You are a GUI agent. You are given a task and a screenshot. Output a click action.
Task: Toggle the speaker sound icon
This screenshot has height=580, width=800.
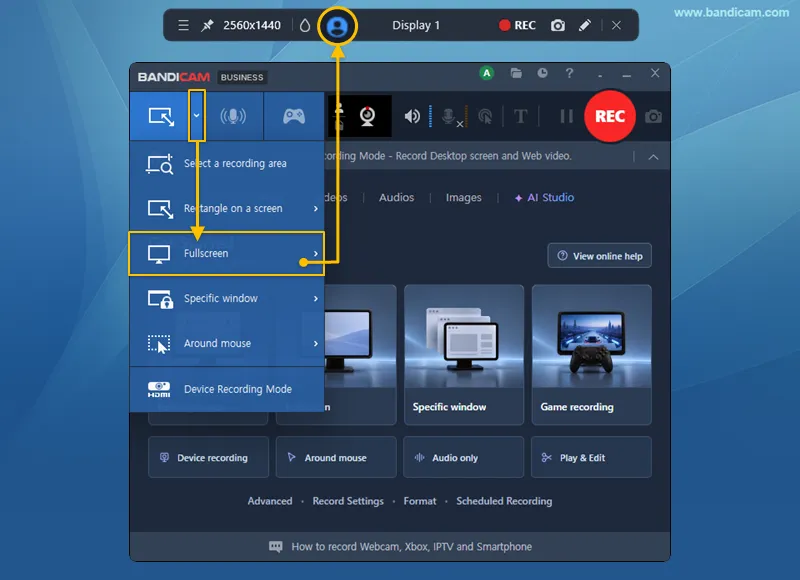[x=412, y=116]
